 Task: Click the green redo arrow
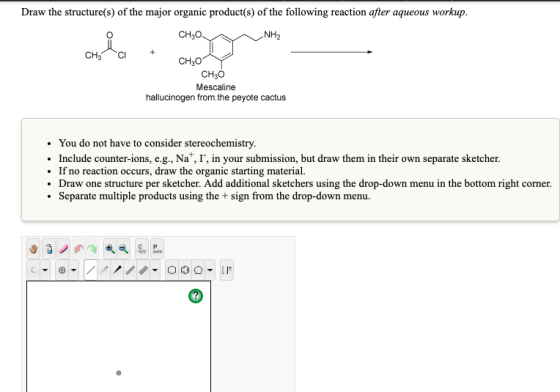pyautogui.click(x=92, y=249)
